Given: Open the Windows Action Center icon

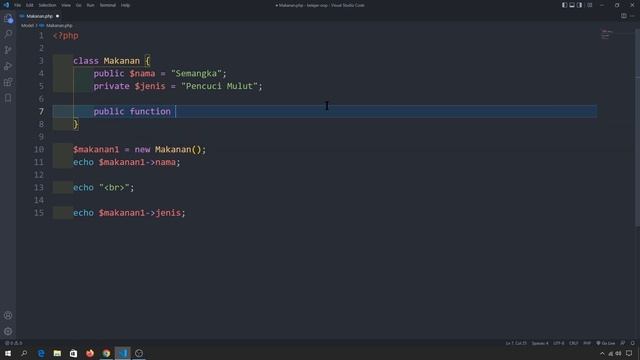Looking at the screenshot, I should (629, 353).
